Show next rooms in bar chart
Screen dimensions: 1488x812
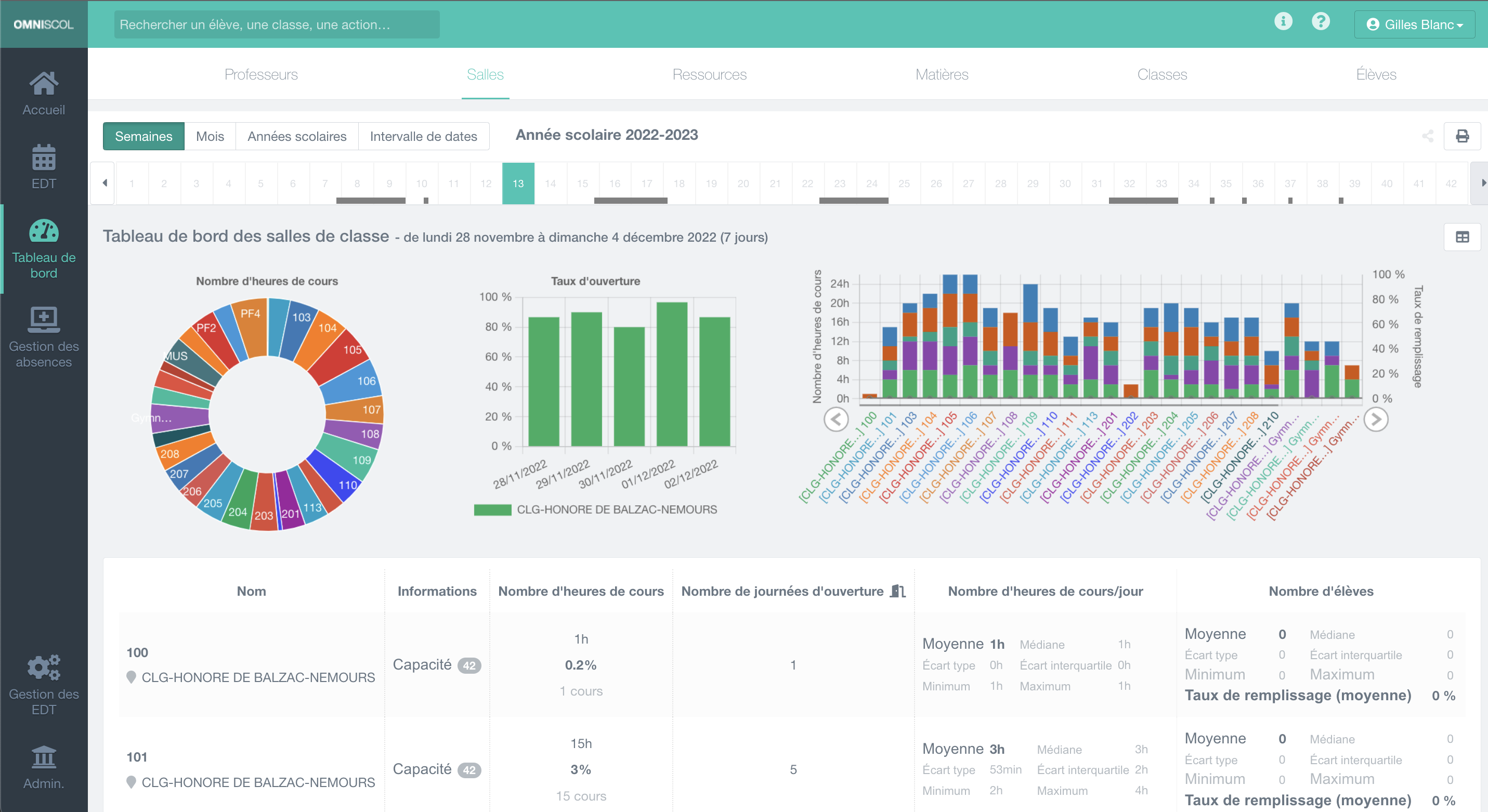1376,420
